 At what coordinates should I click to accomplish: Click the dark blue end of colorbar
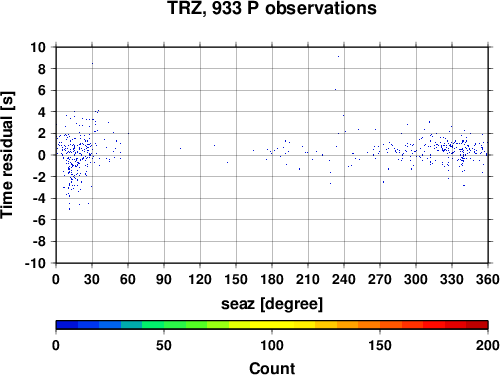[x=67, y=325]
